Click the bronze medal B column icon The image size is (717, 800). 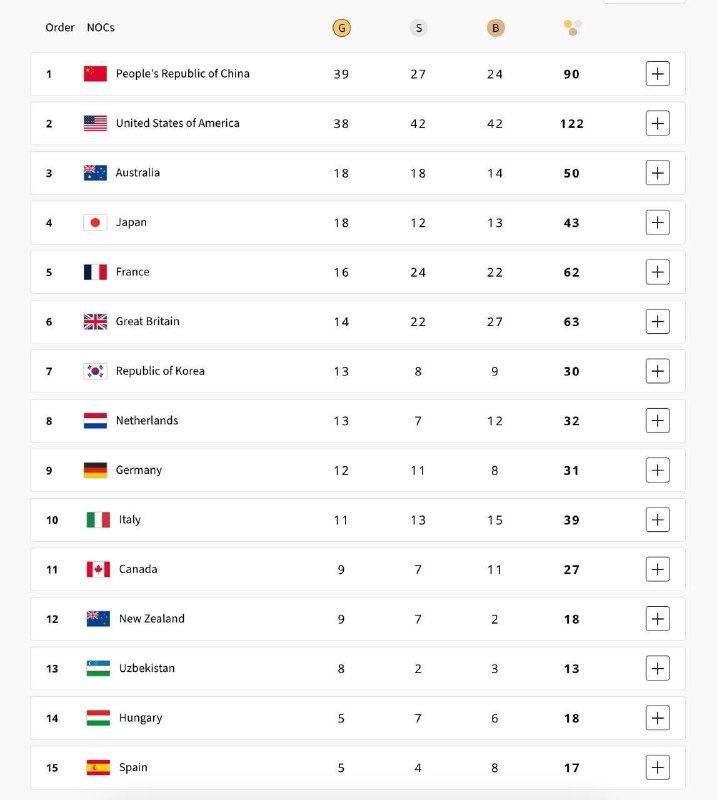tap(495, 28)
